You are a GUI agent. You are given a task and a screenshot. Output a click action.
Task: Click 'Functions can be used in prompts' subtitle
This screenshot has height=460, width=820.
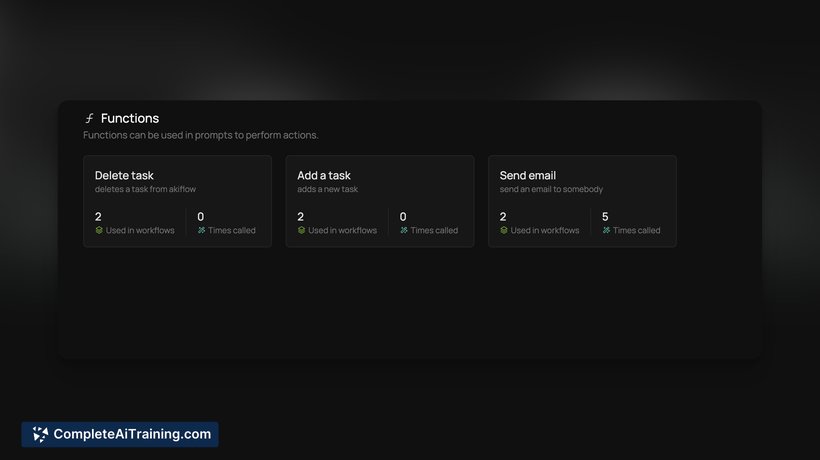pos(200,135)
